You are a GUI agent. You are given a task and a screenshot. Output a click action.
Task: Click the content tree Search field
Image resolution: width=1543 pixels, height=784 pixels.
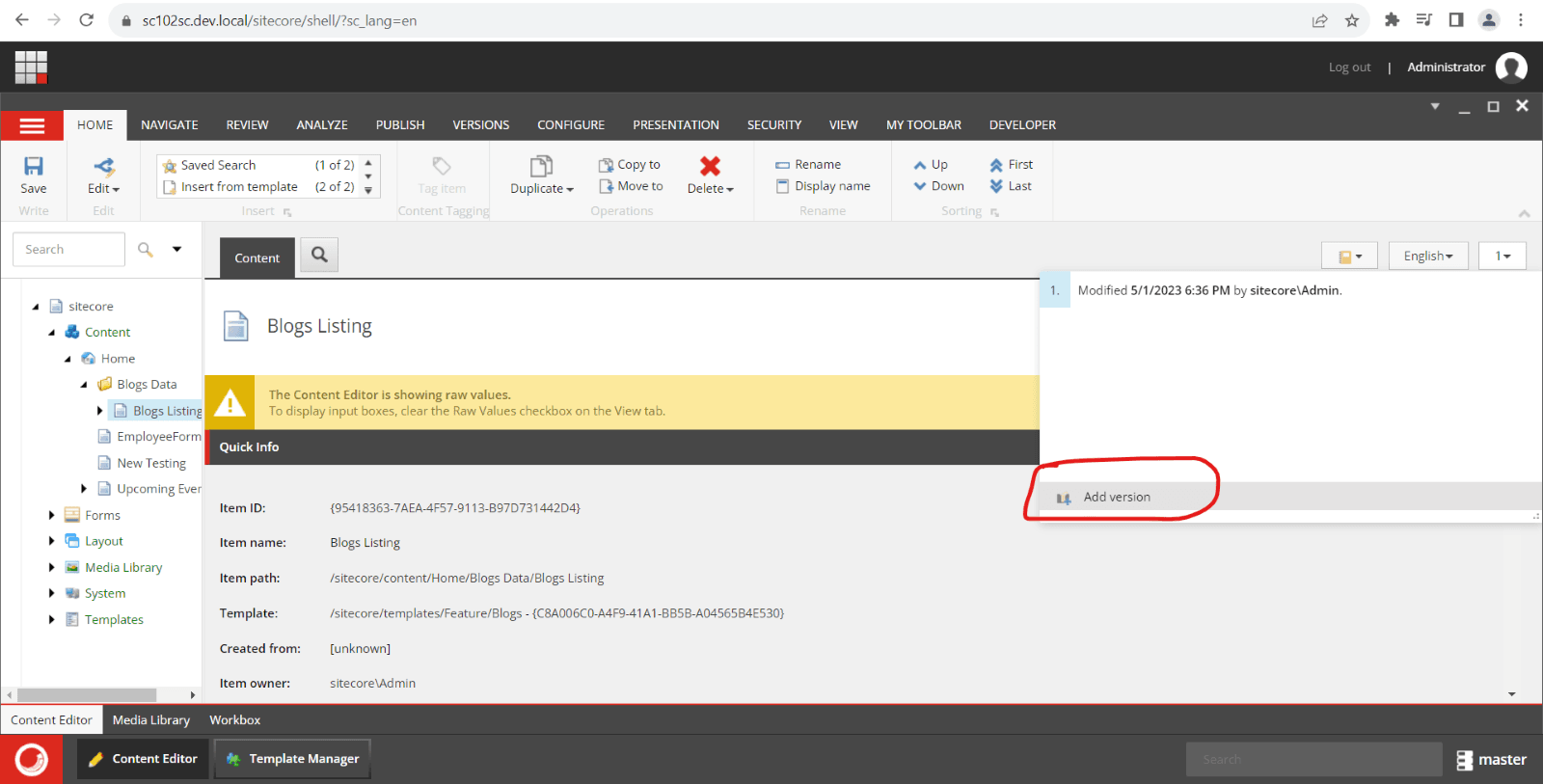click(68, 249)
